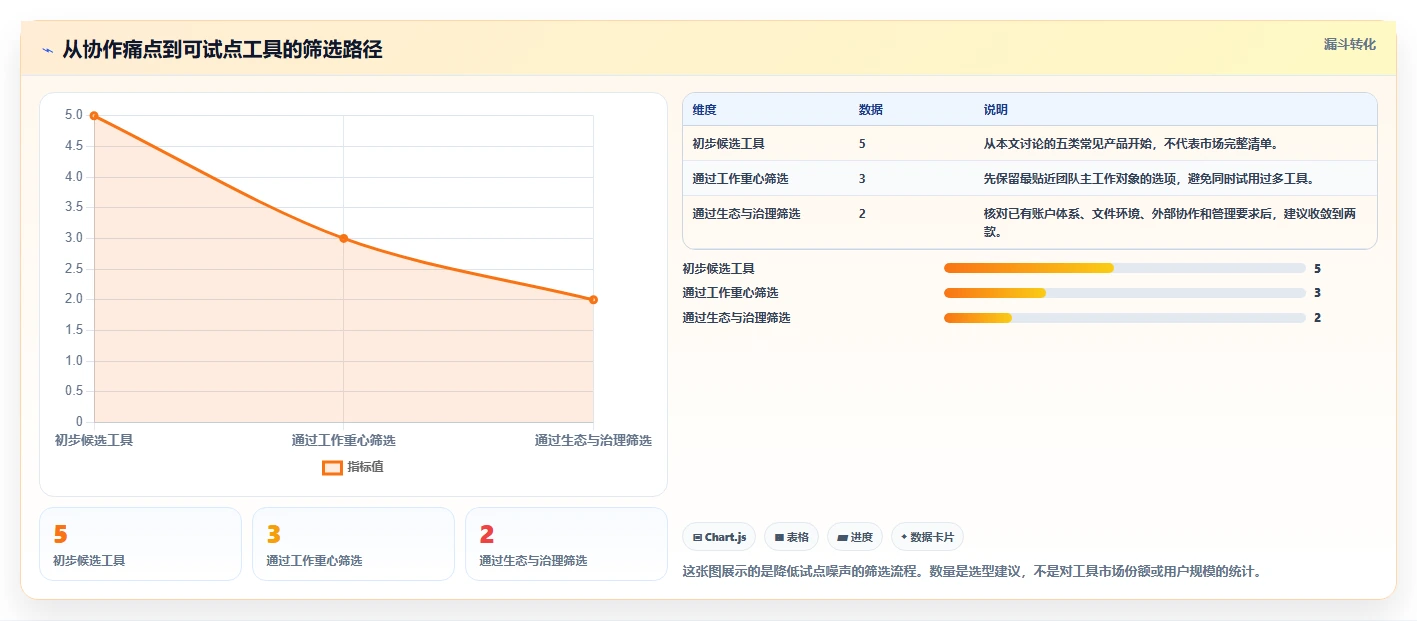
Task: Click the 说明 table column header
Action: 995,110
